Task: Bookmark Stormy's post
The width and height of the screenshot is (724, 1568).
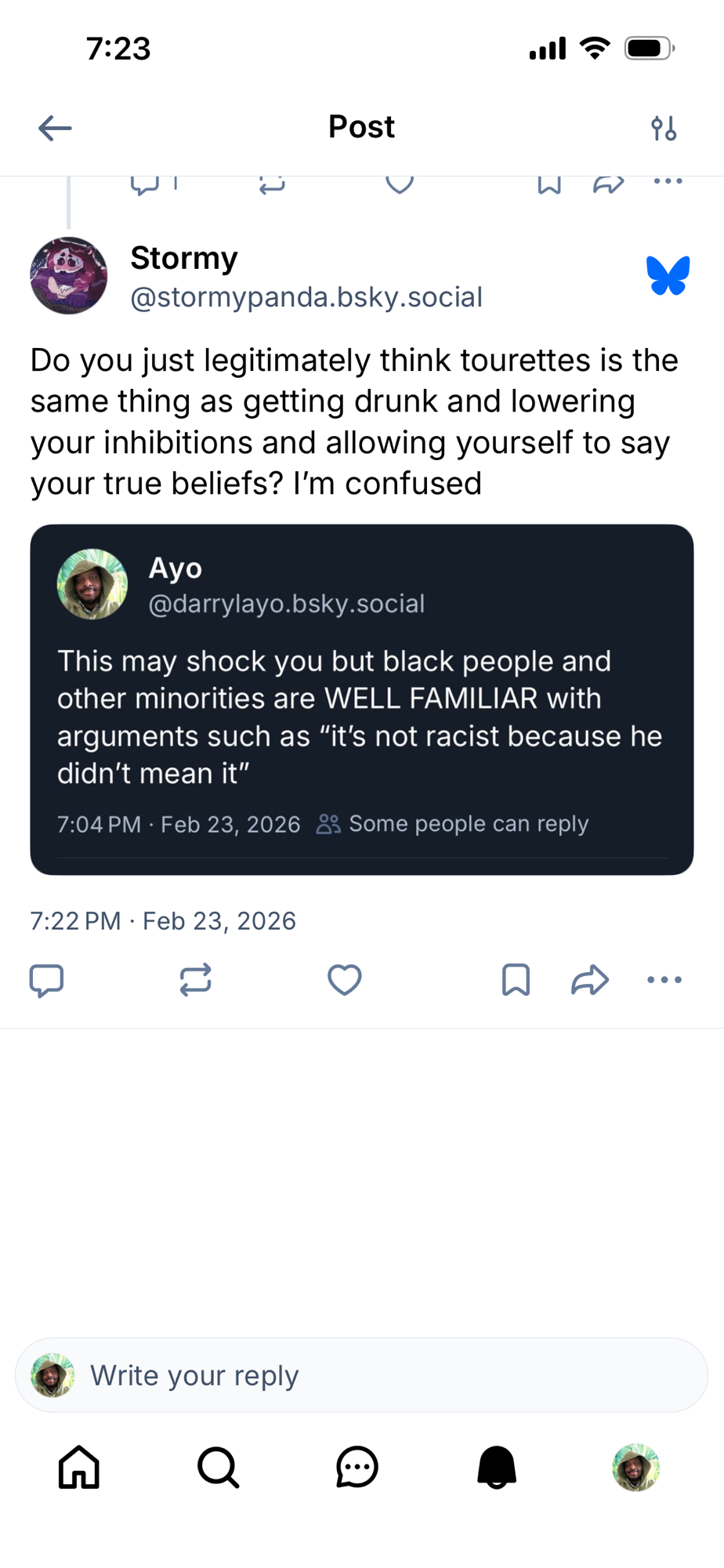Action: (x=516, y=980)
